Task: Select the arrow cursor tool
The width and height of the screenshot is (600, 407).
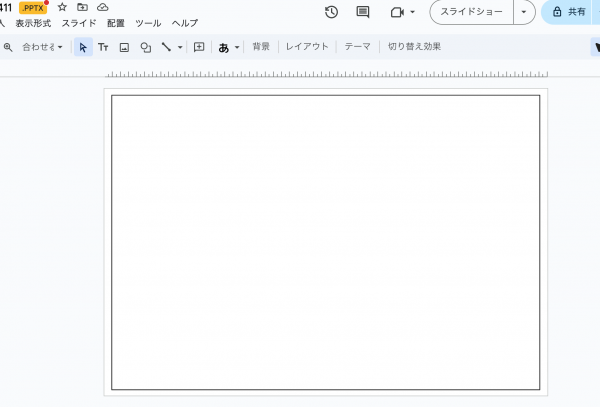Action: click(x=83, y=47)
